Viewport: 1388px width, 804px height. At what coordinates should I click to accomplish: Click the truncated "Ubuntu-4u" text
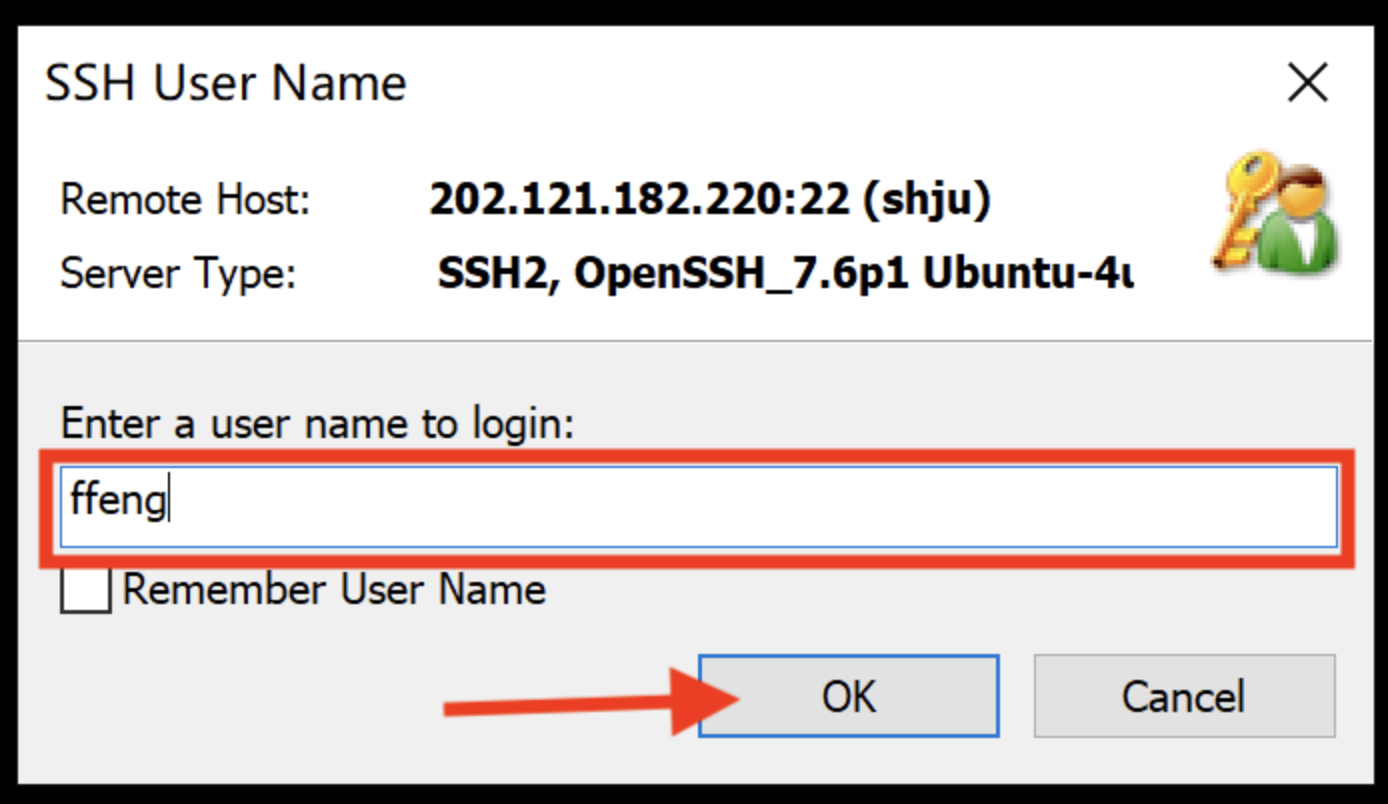point(1028,274)
